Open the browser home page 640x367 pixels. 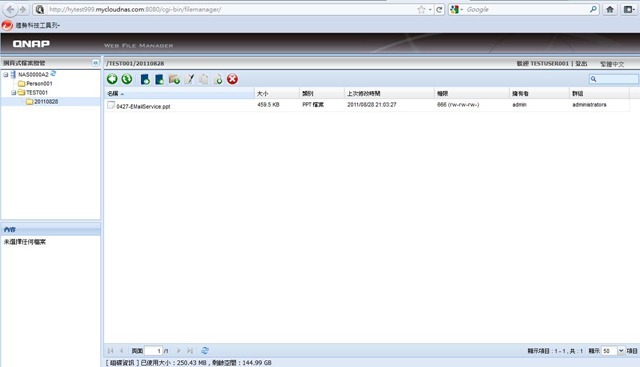[610, 9]
